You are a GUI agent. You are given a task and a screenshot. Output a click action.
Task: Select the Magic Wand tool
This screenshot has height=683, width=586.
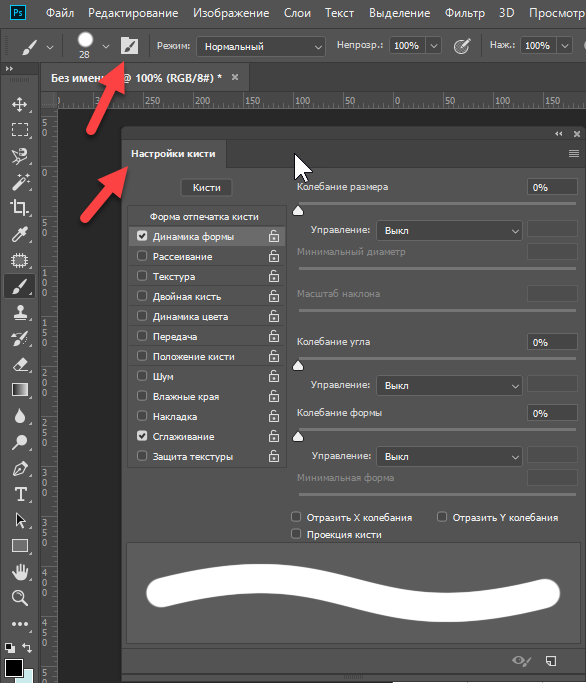pos(20,182)
